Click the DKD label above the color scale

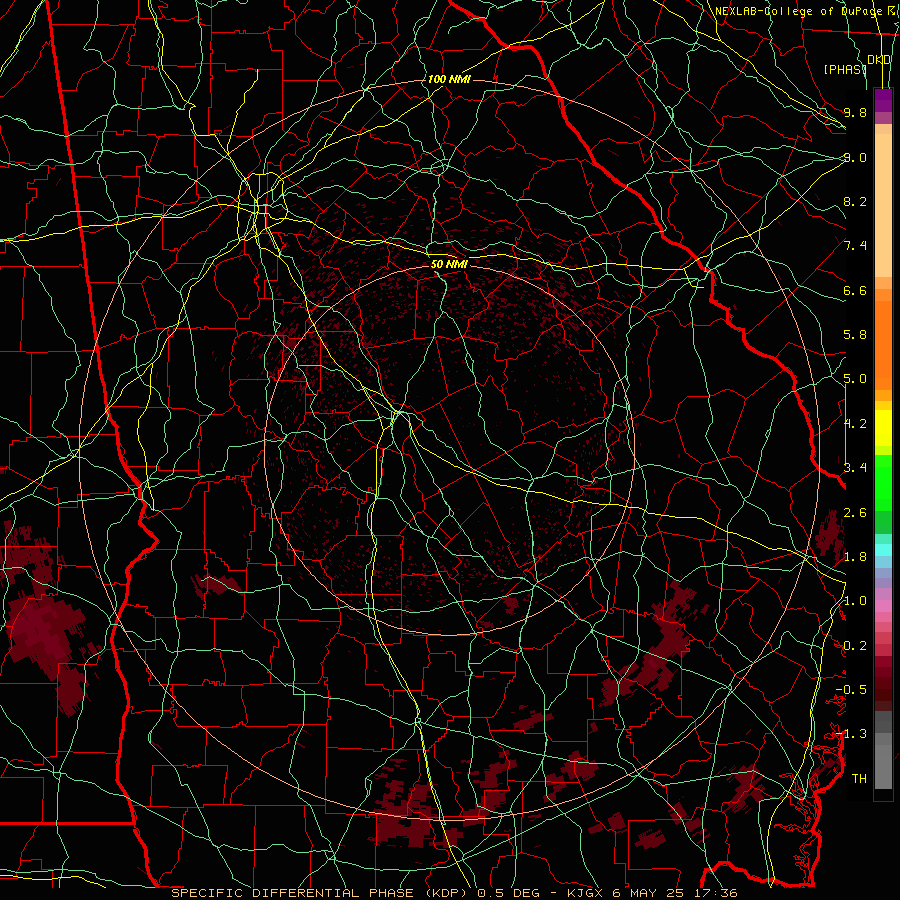pyautogui.click(x=879, y=60)
